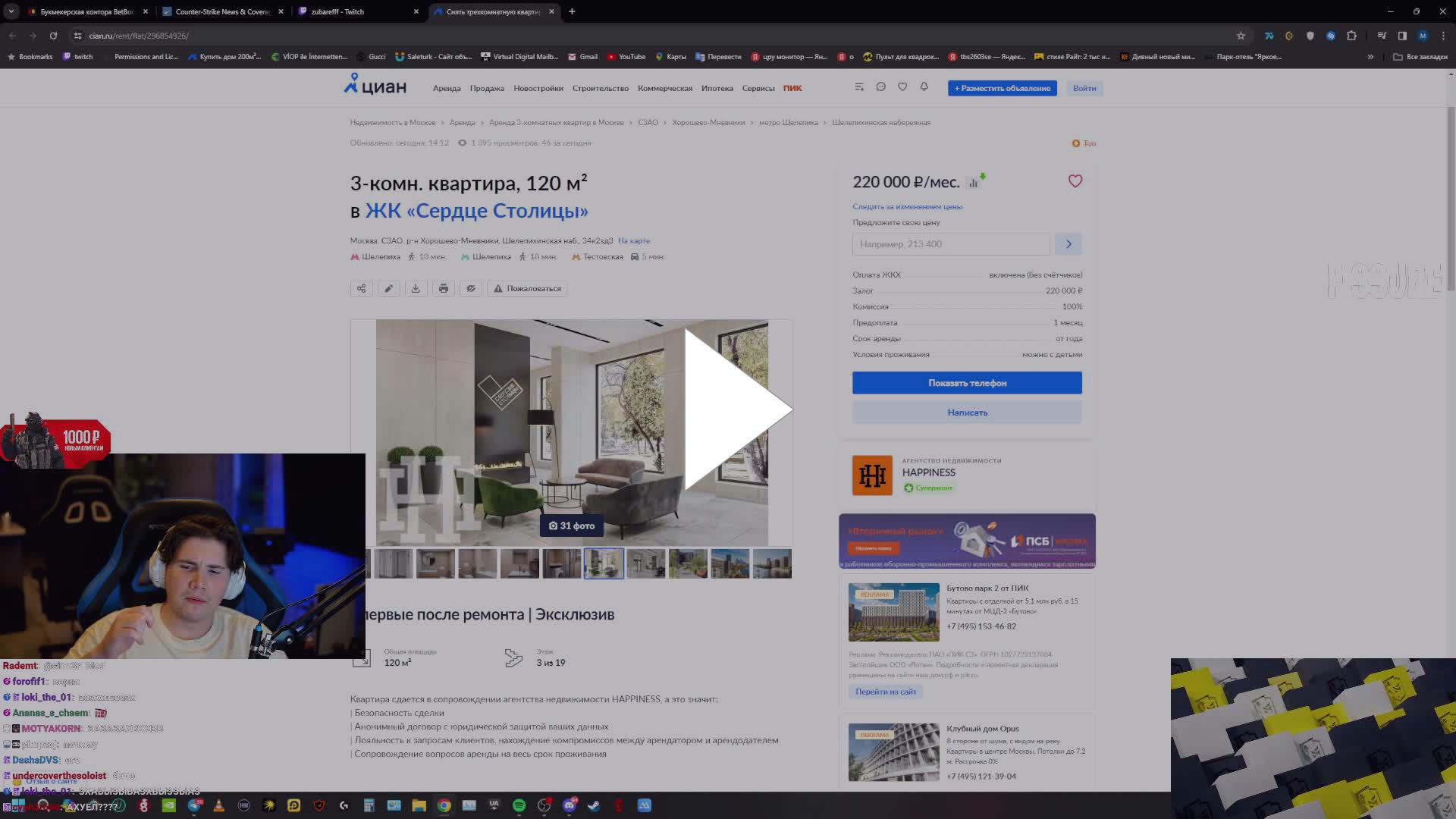The height and width of the screenshot is (819, 1456).
Task: Open Новостройки in the CIAN menu
Action: [x=538, y=88]
